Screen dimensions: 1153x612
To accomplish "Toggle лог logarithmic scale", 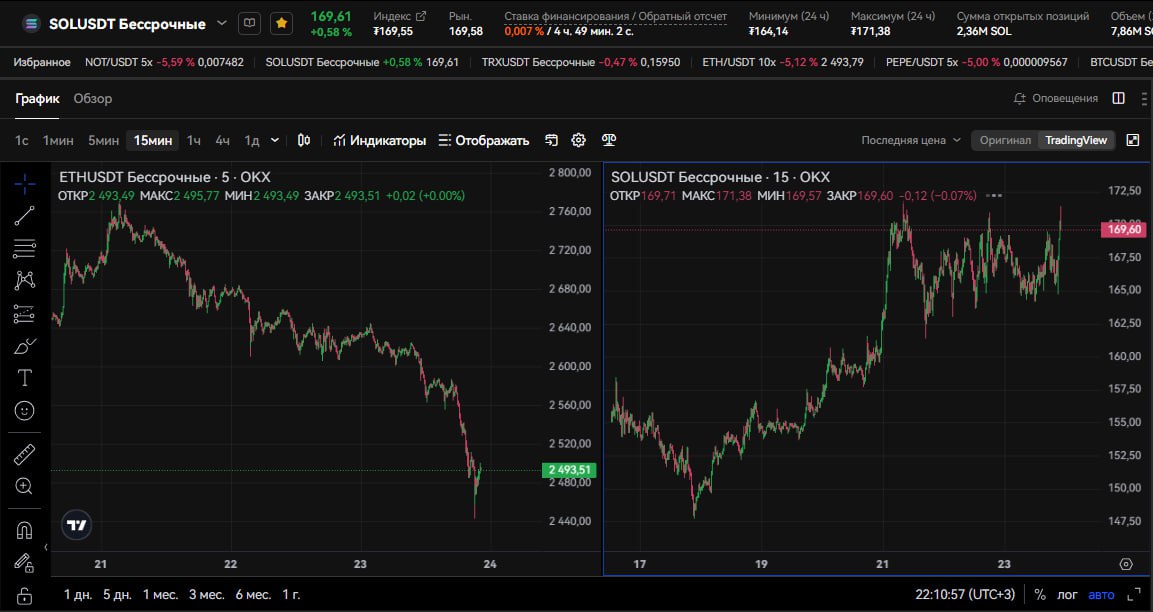I will 1067,594.
